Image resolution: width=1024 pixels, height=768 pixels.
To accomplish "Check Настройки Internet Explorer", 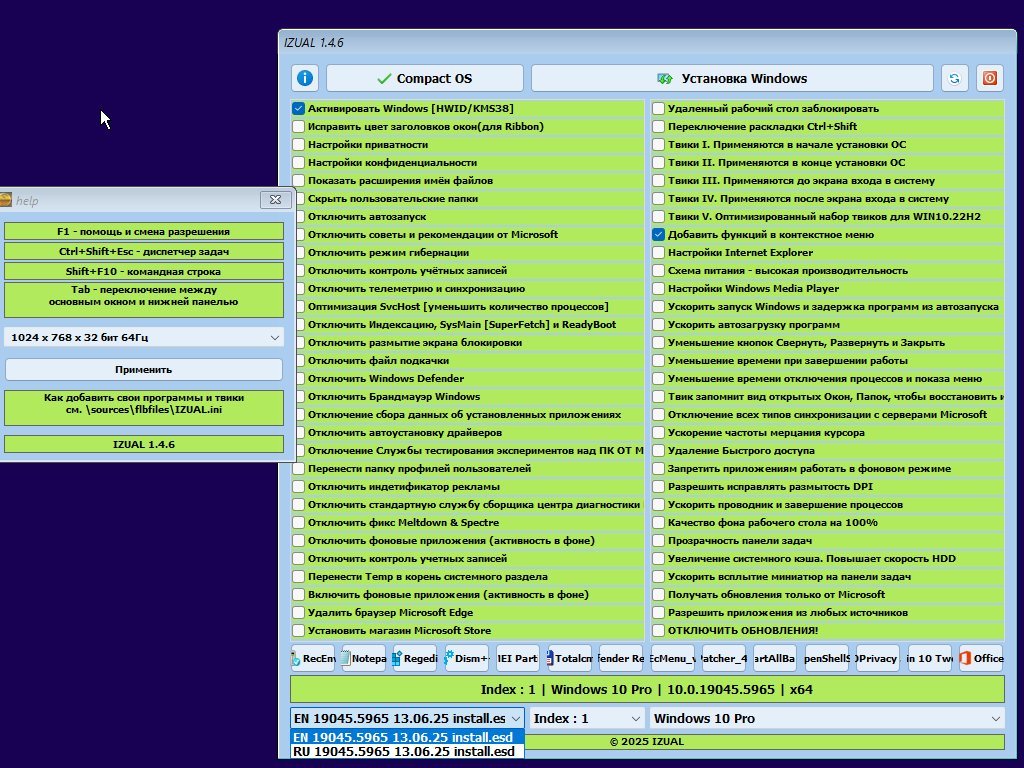I will (x=658, y=253).
